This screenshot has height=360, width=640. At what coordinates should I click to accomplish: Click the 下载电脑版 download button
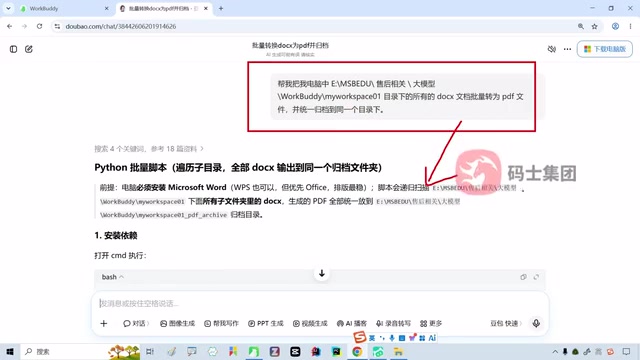pos(604,49)
